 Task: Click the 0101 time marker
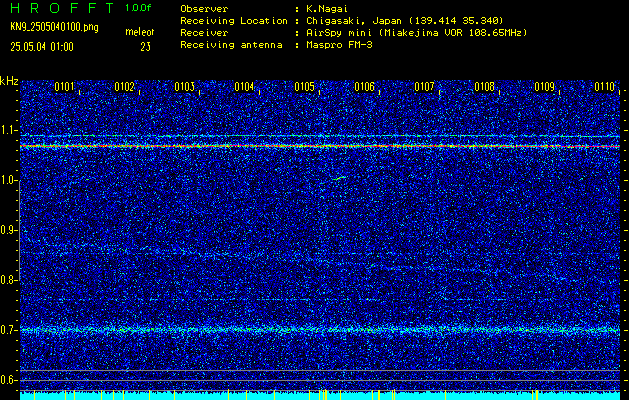(x=65, y=87)
